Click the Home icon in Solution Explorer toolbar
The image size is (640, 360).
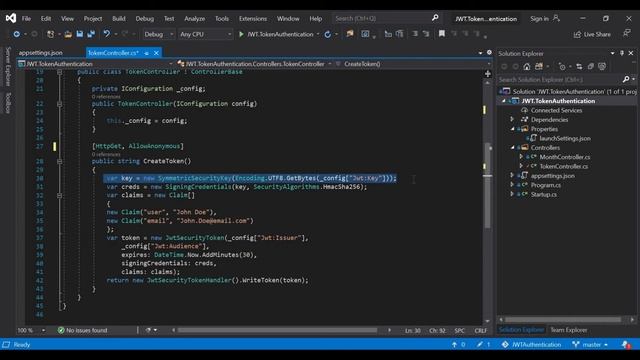[x=527, y=66]
